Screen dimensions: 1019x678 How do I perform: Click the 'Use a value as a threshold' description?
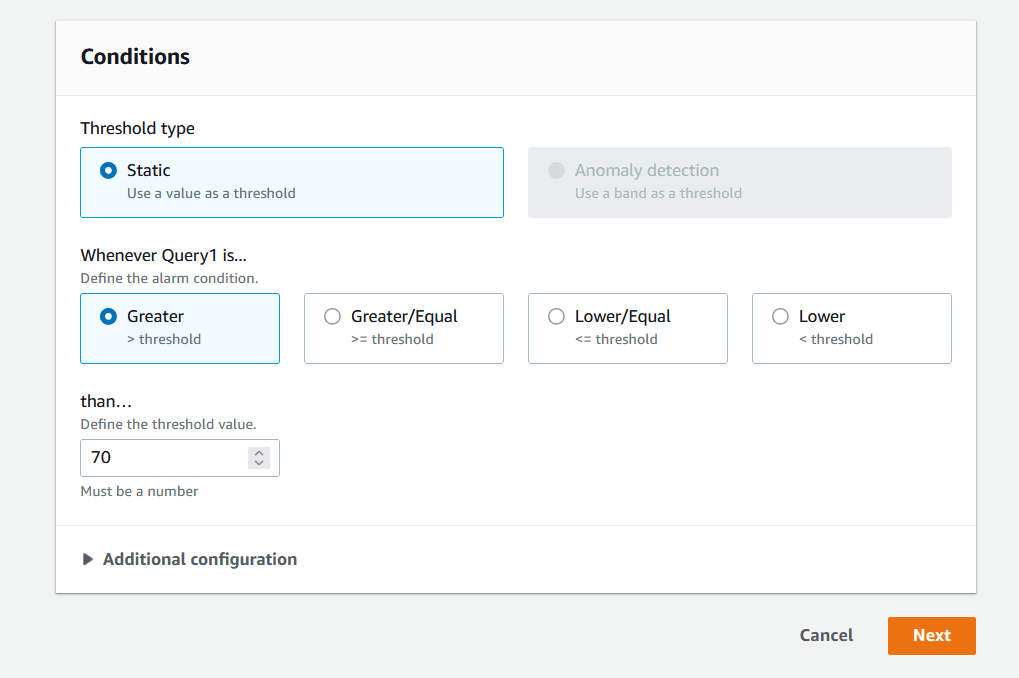[x=211, y=194]
